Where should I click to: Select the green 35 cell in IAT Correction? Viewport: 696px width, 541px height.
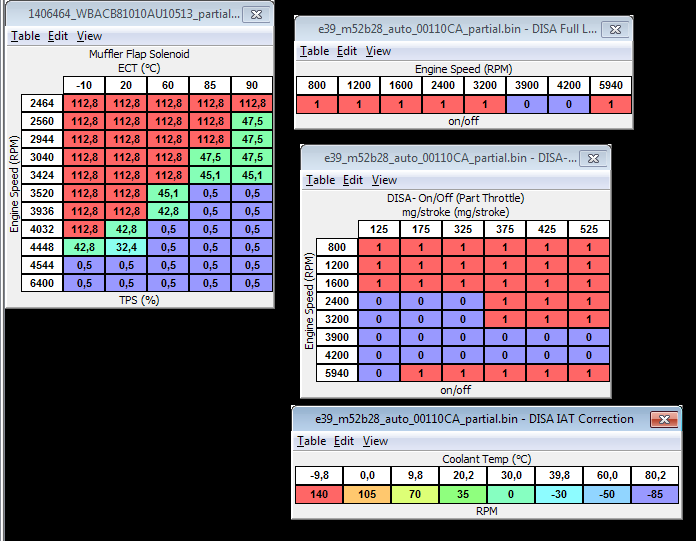463,494
